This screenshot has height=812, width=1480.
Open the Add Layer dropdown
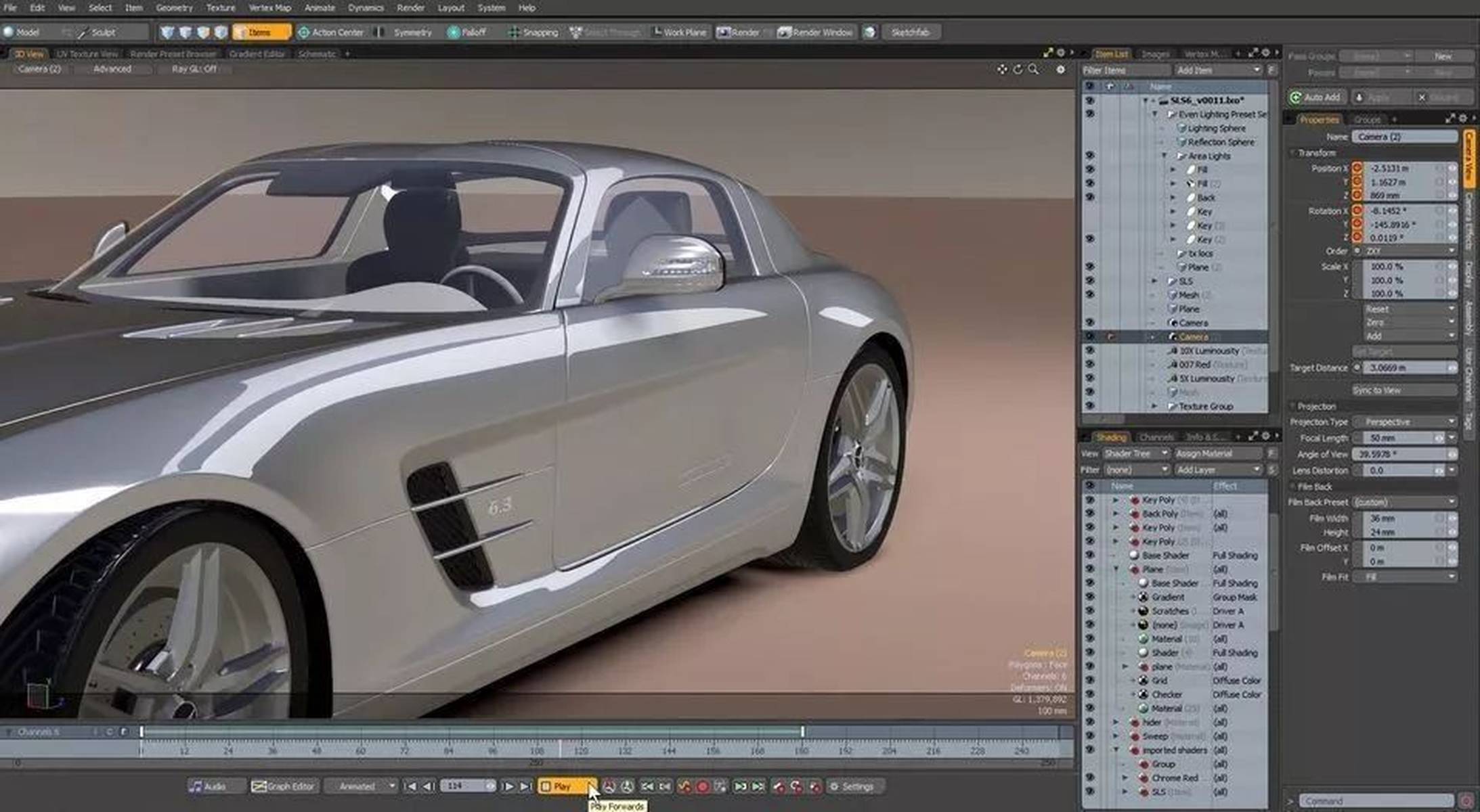tap(1218, 470)
